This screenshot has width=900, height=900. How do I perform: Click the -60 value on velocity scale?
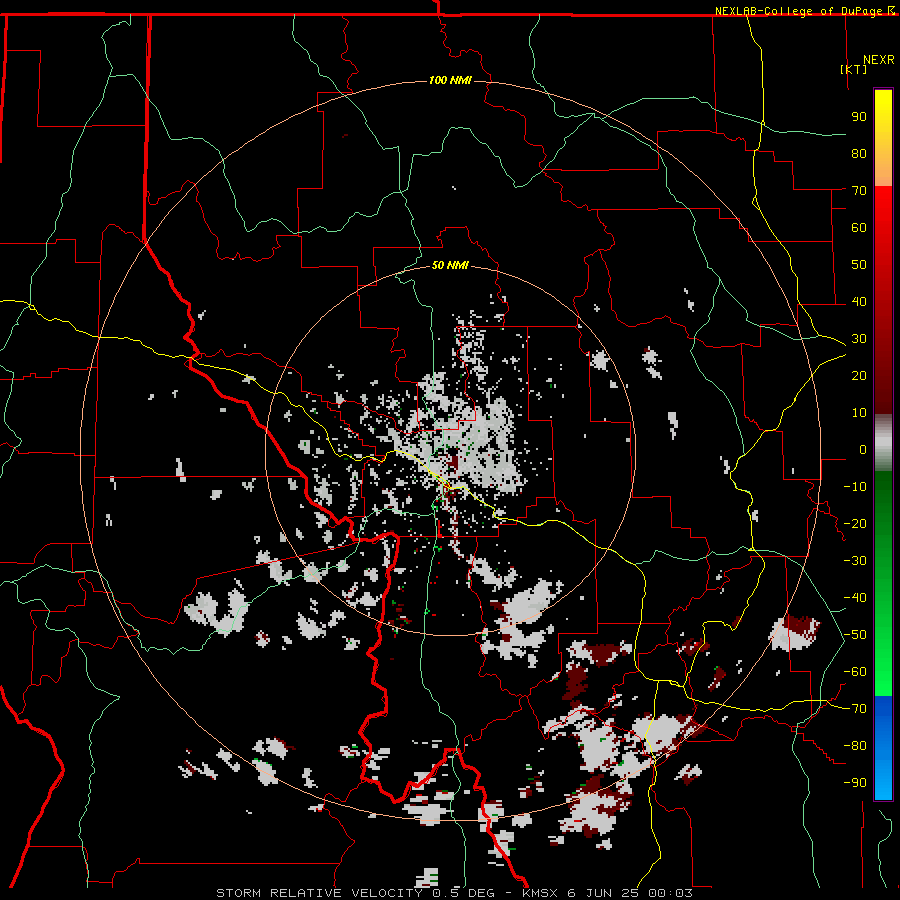(855, 672)
